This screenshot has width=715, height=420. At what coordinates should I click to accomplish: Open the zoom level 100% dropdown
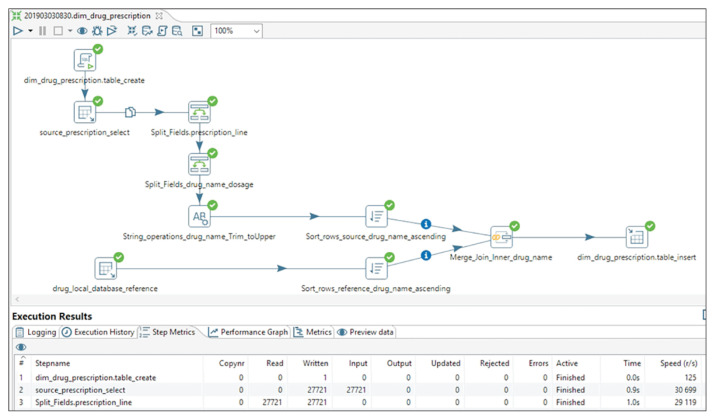[x=236, y=31]
